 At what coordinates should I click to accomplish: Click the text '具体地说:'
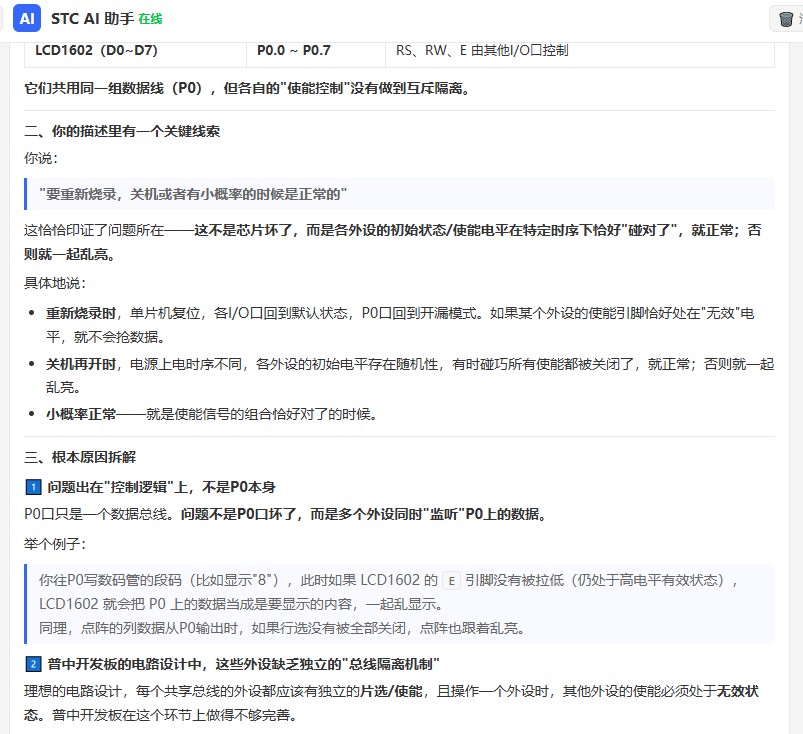(x=54, y=283)
